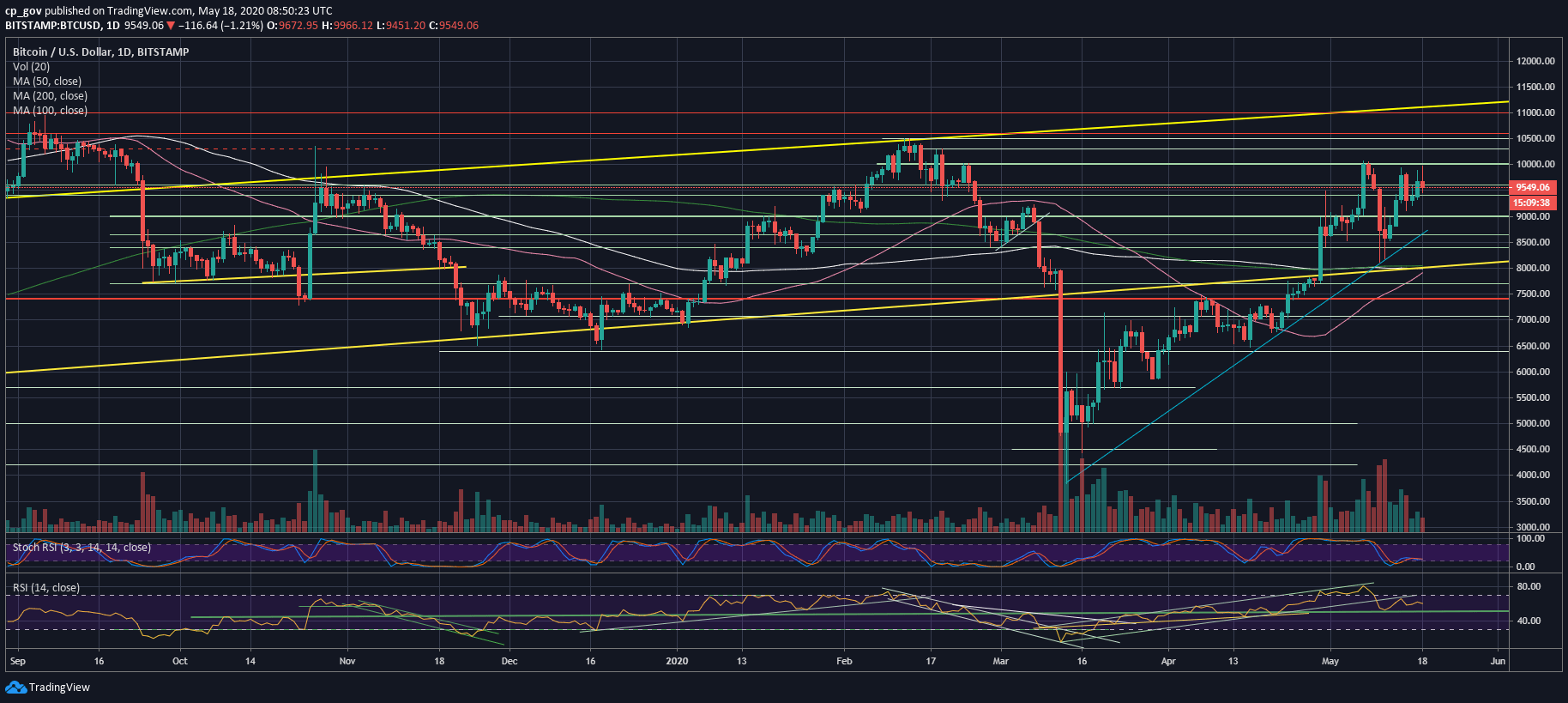Select the MA (100, close) indicator label
Viewport: 1568px width, 703px height.
(x=50, y=110)
